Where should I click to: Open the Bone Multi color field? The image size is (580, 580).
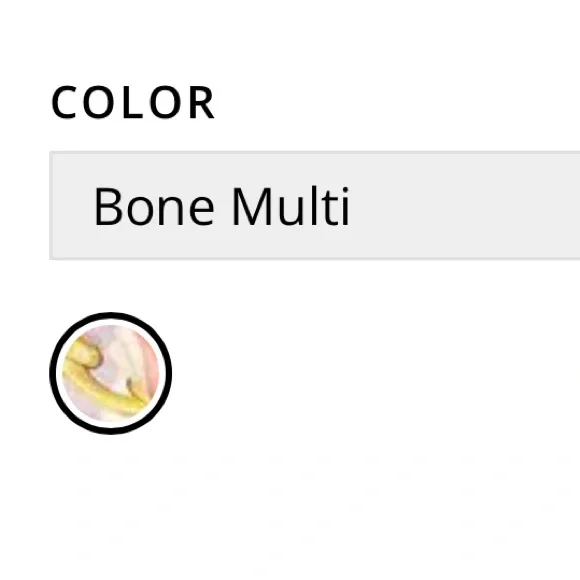pyautogui.click(x=314, y=206)
